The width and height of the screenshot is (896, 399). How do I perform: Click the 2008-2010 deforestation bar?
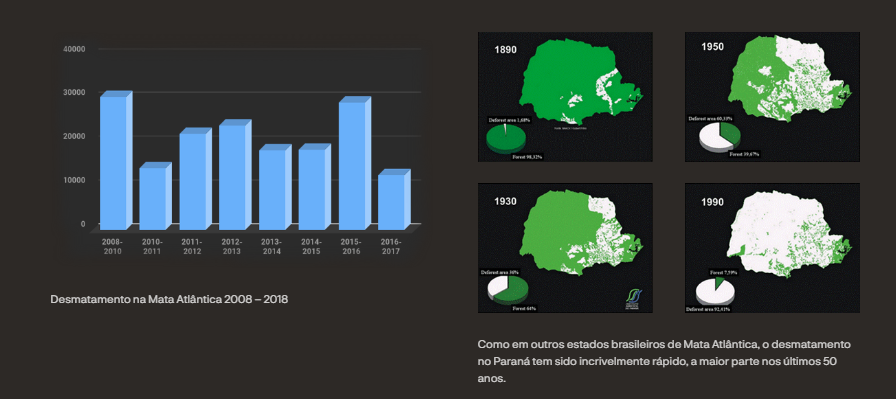[x=117, y=160]
